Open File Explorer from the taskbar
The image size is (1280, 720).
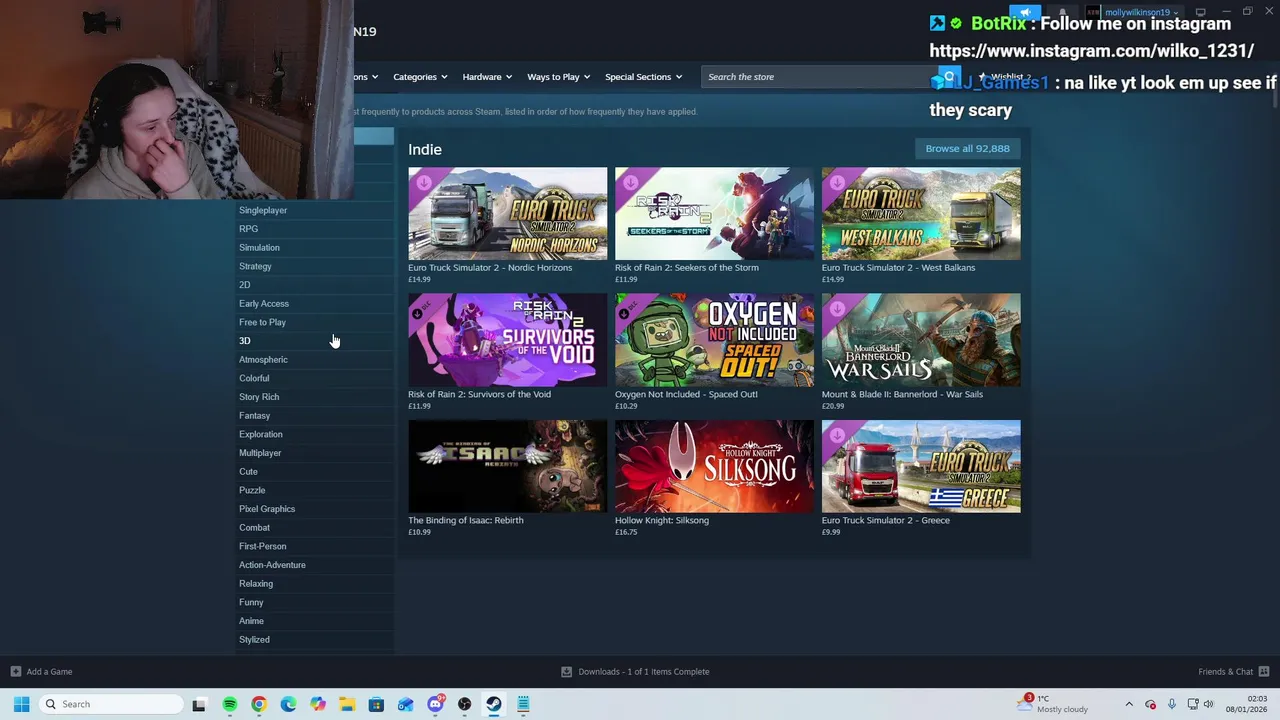point(347,704)
